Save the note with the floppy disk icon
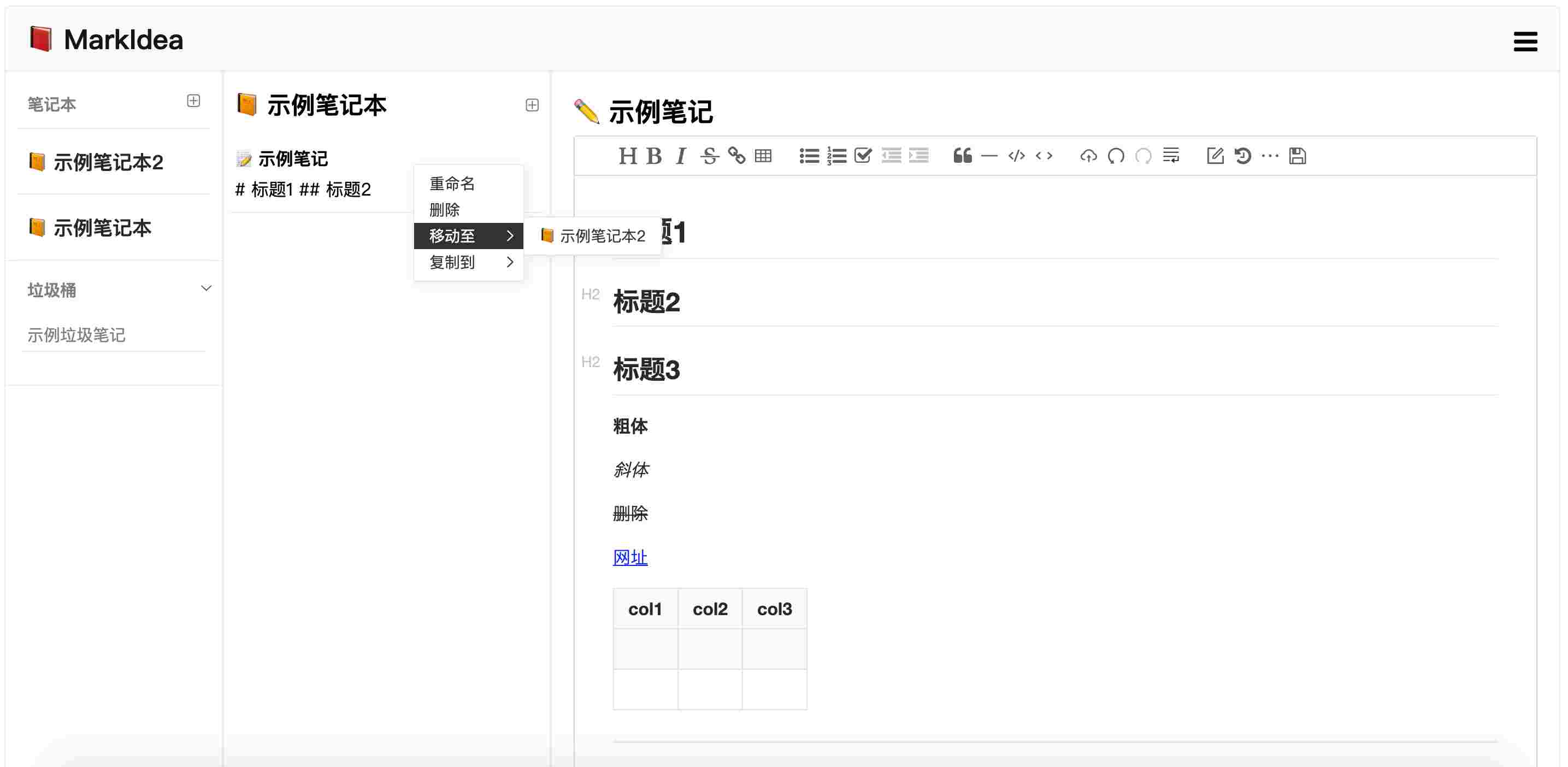The image size is (1568, 767). 1297,156
